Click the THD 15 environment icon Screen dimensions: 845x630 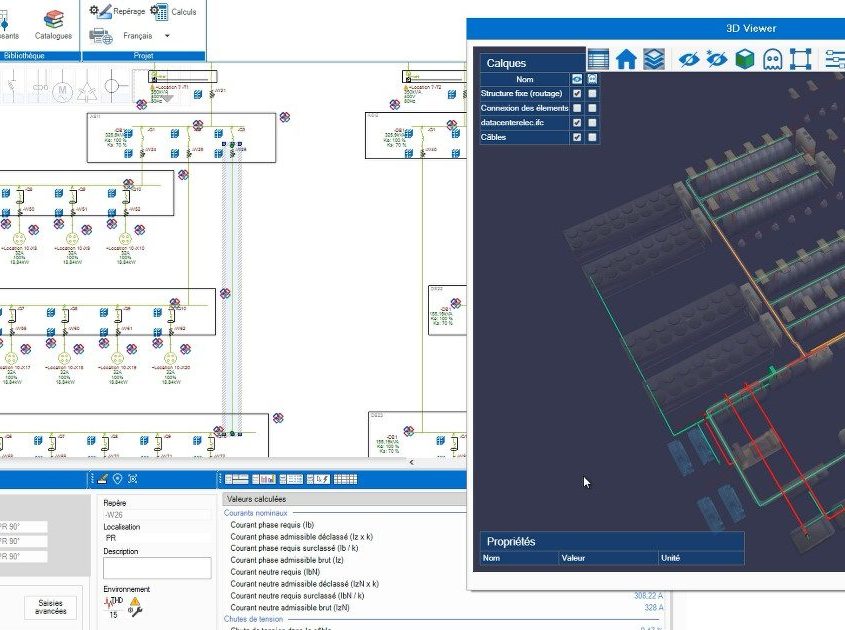click(114, 607)
